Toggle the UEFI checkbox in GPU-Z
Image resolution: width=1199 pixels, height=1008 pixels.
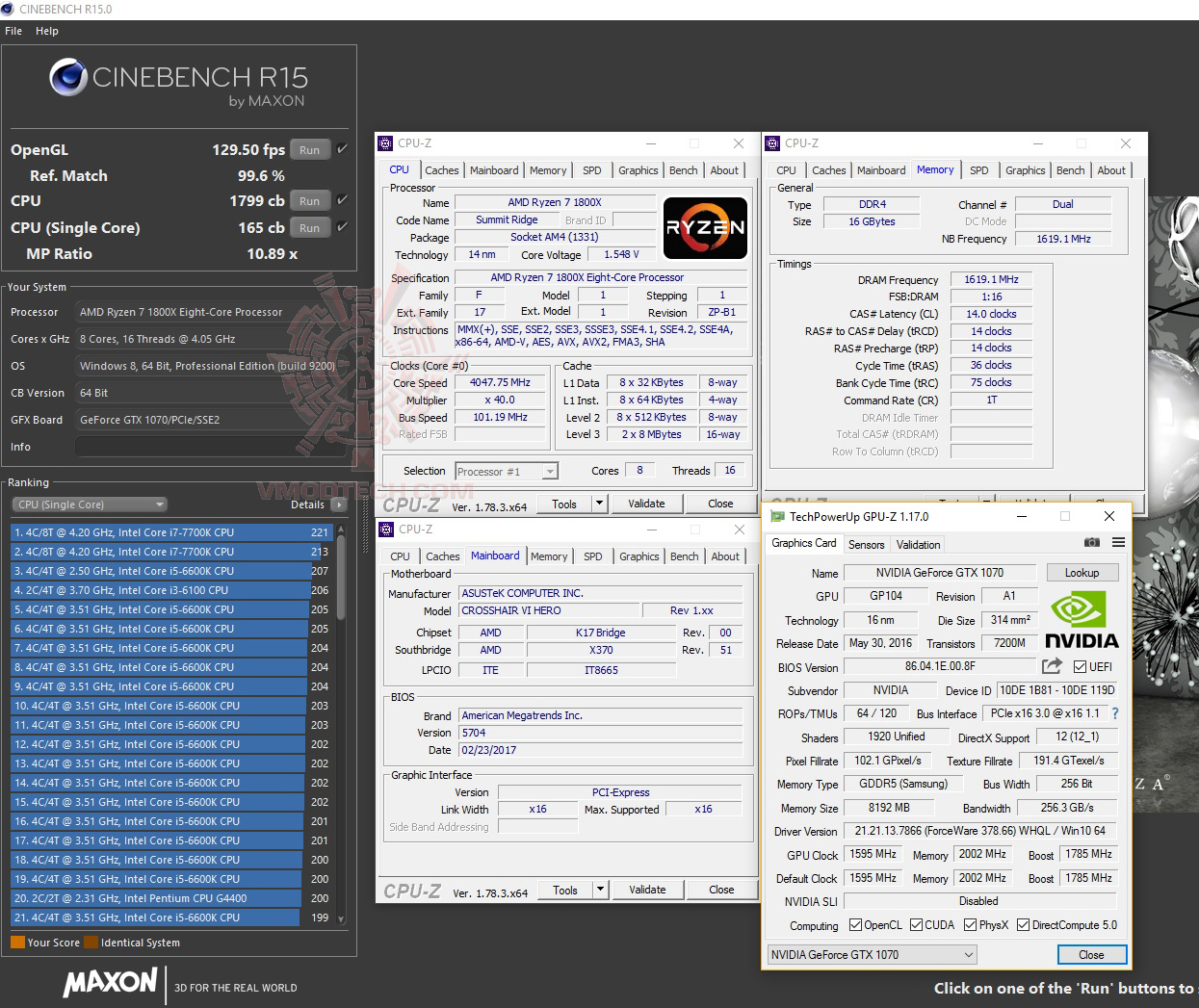(1081, 666)
